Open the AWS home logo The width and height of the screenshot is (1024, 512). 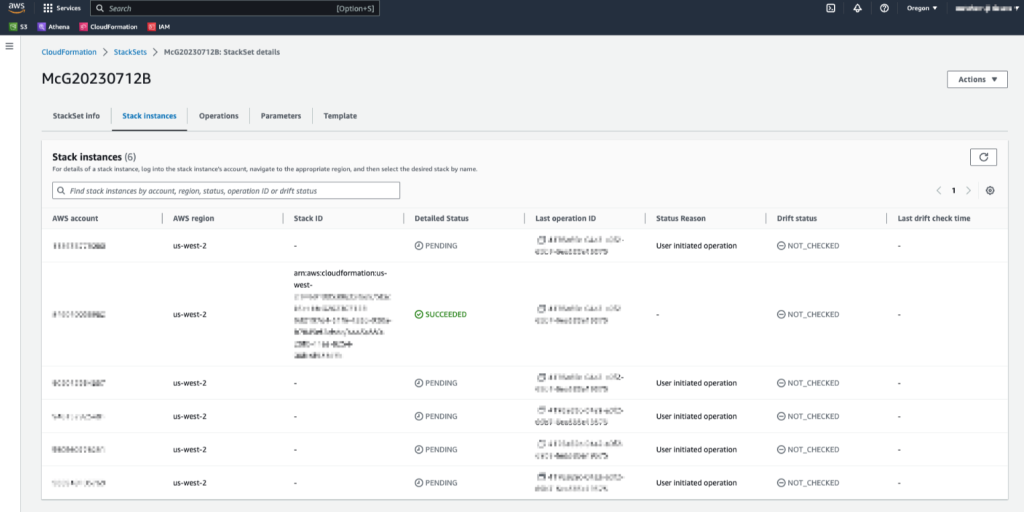[16, 8]
